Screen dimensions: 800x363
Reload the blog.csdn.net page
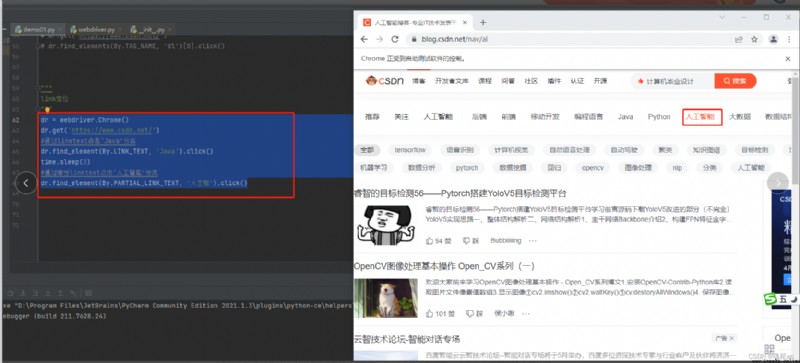coord(394,39)
